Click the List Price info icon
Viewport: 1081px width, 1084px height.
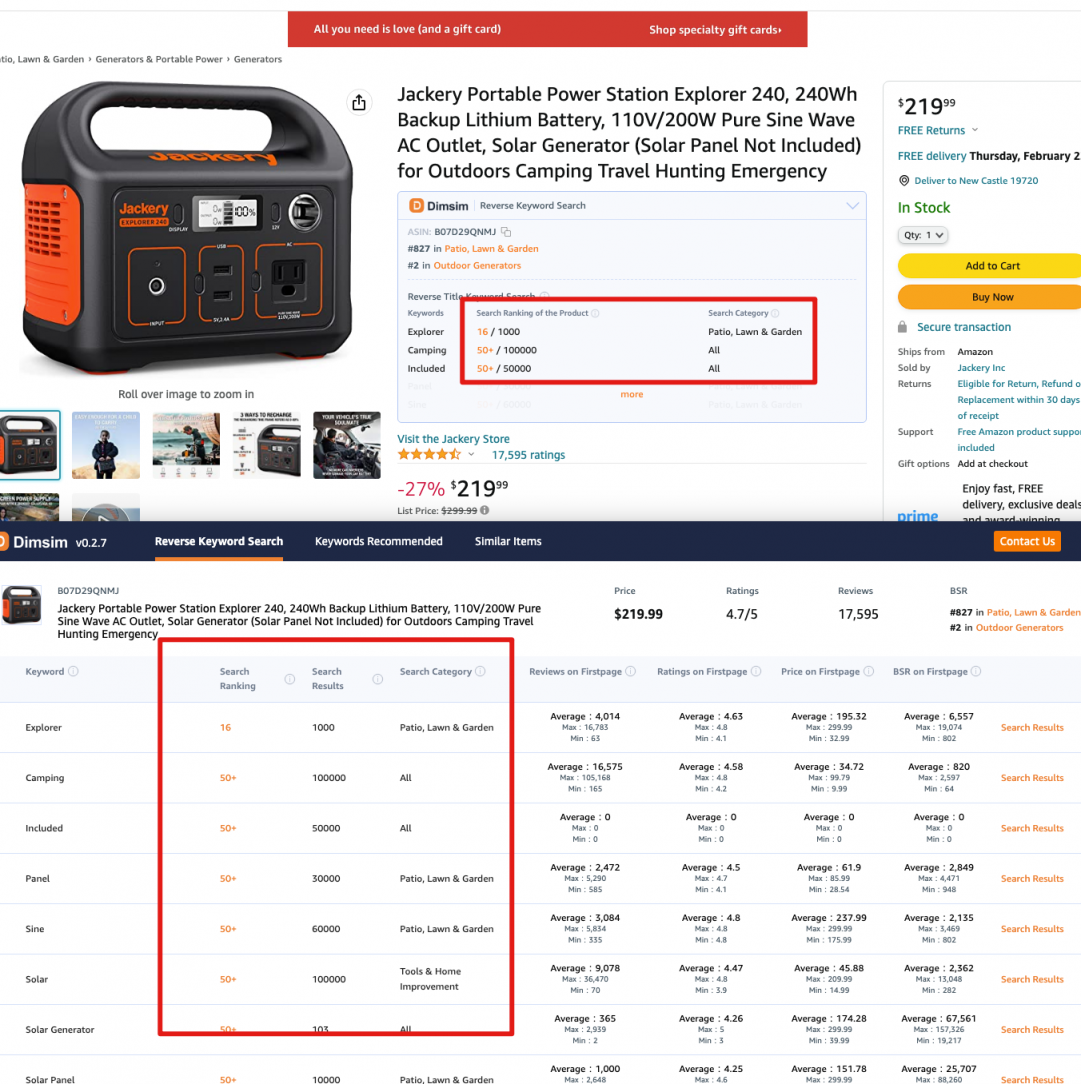tap(485, 510)
